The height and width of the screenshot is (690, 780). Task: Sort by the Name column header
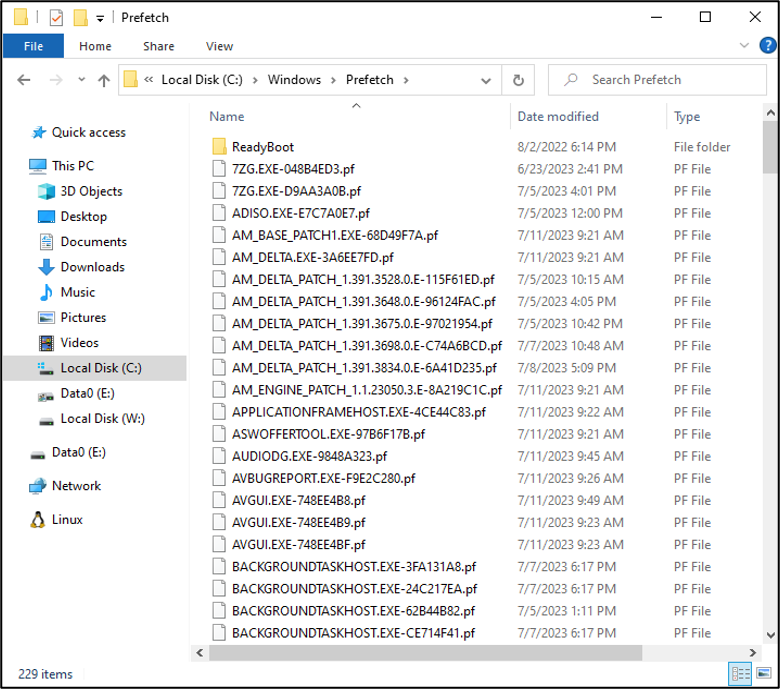pos(227,116)
